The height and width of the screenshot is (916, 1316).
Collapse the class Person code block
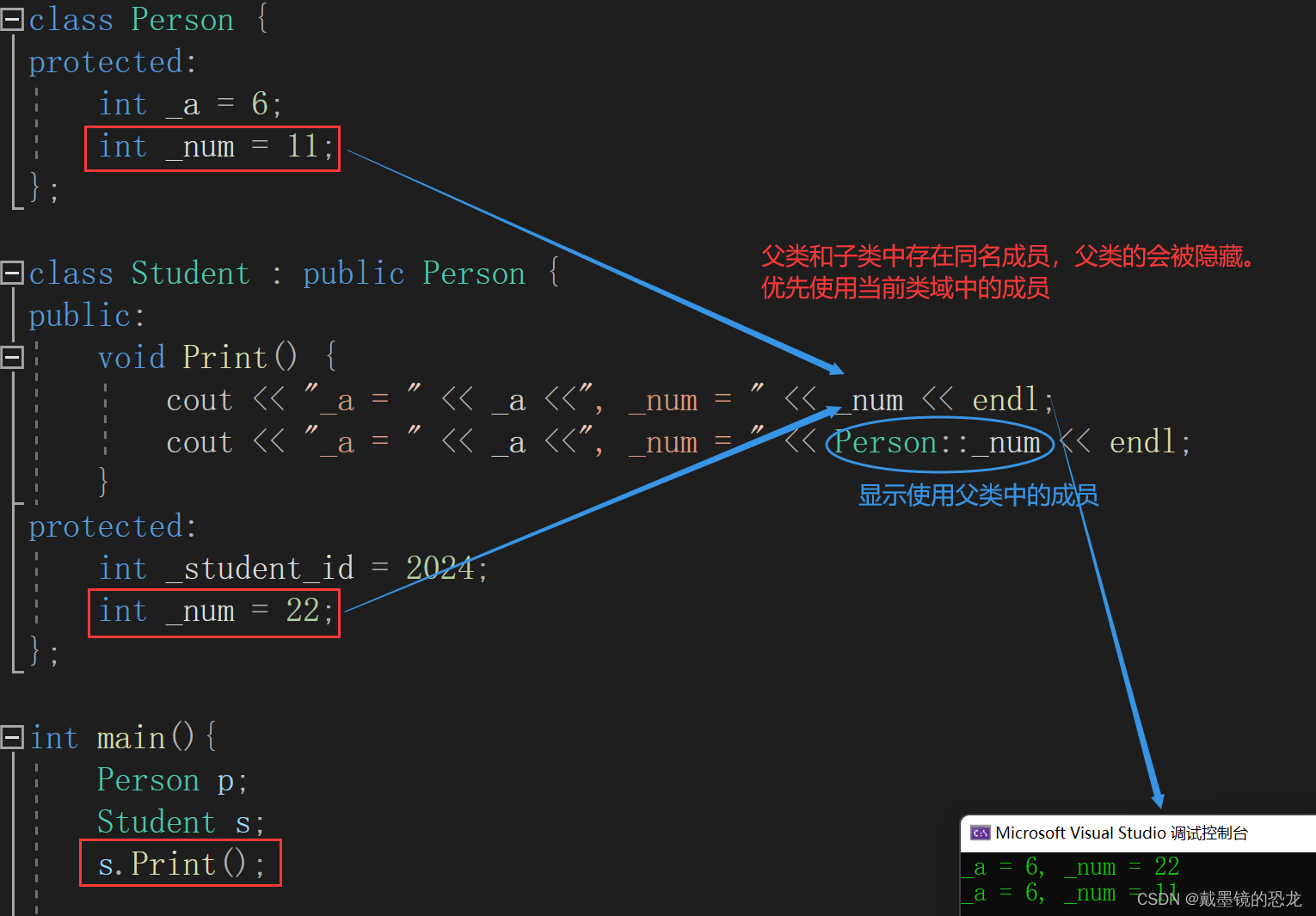click(12, 20)
